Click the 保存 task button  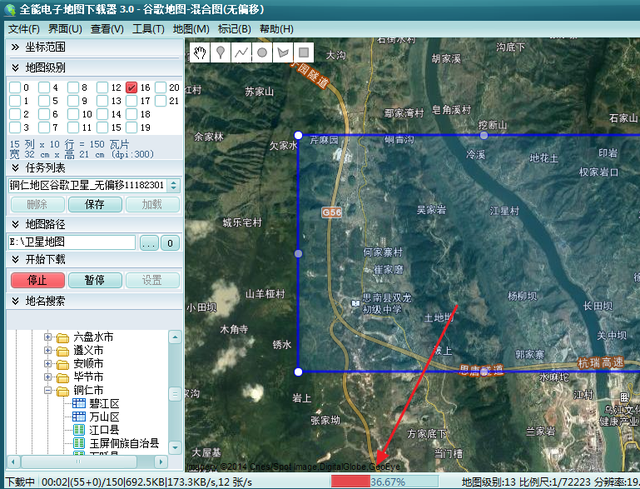pyautogui.click(x=95, y=204)
